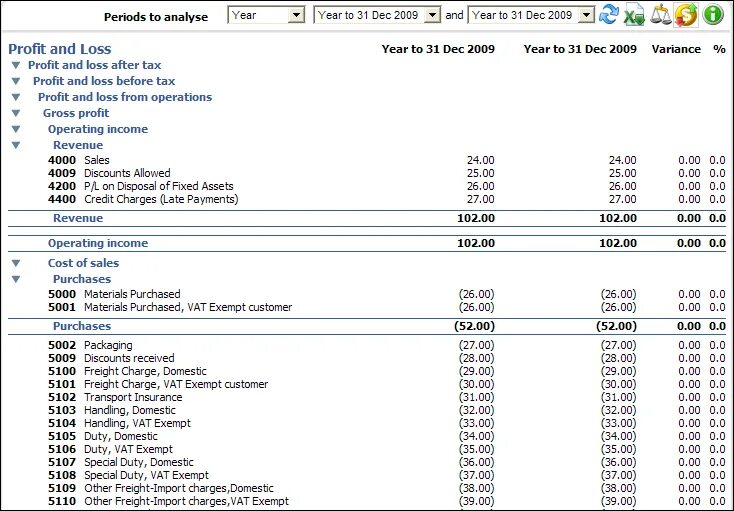Screen dimensions: 734x511
Task: Click the second-period Operating income total 102.00
Action: coord(618,243)
